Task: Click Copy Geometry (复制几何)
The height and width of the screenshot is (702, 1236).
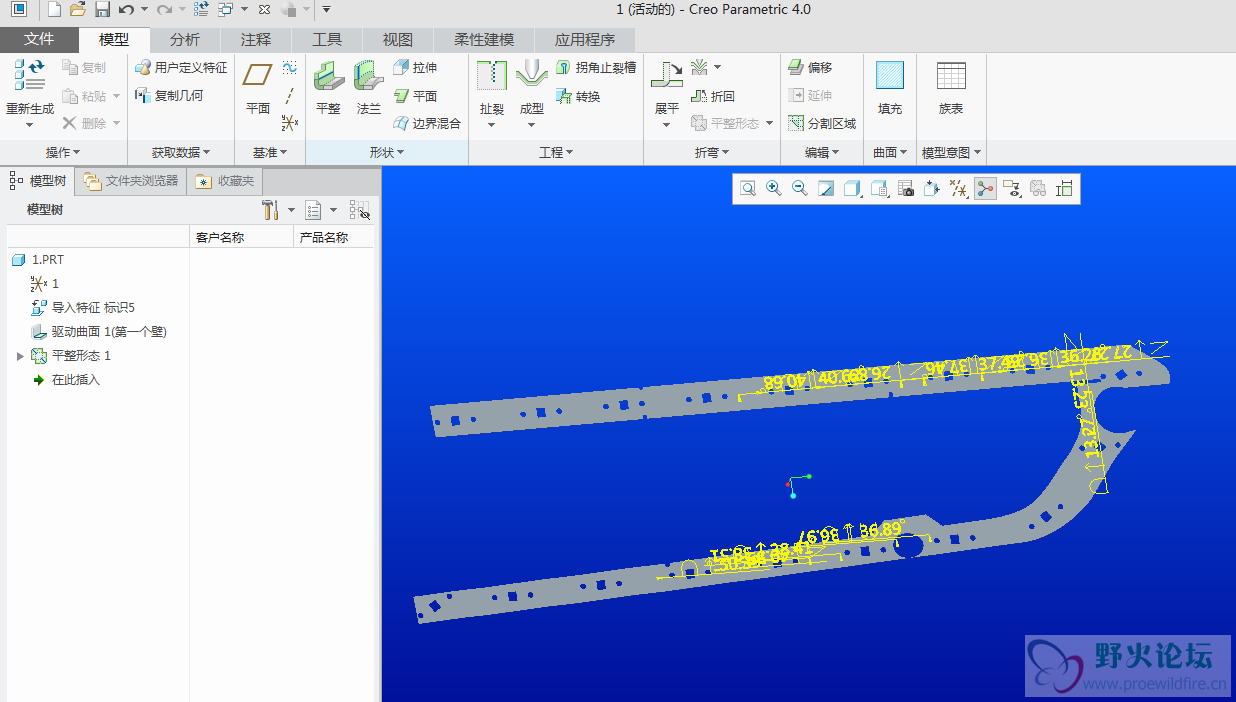Action: click(169, 96)
